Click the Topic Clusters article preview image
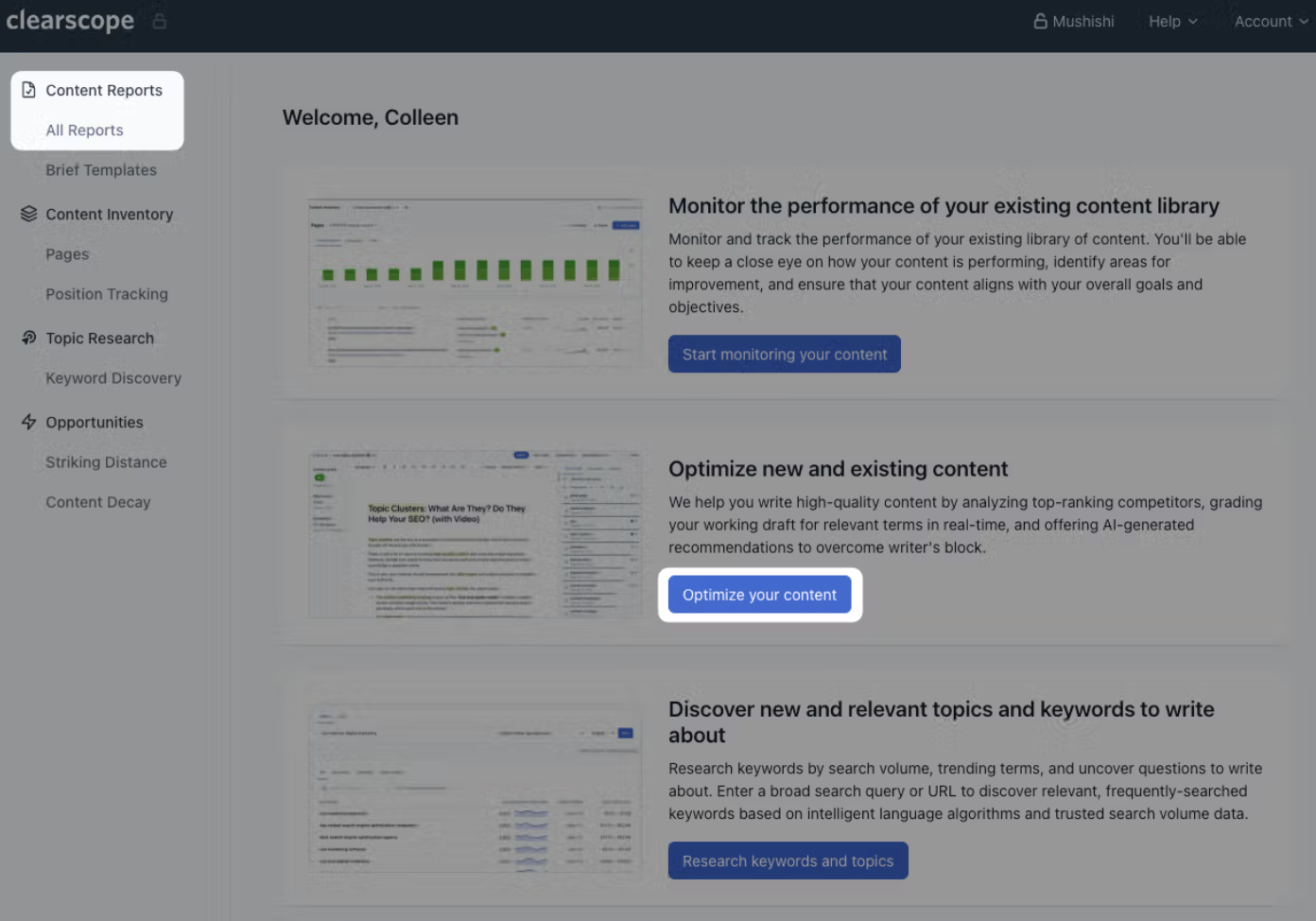The image size is (1316, 921). (475, 532)
